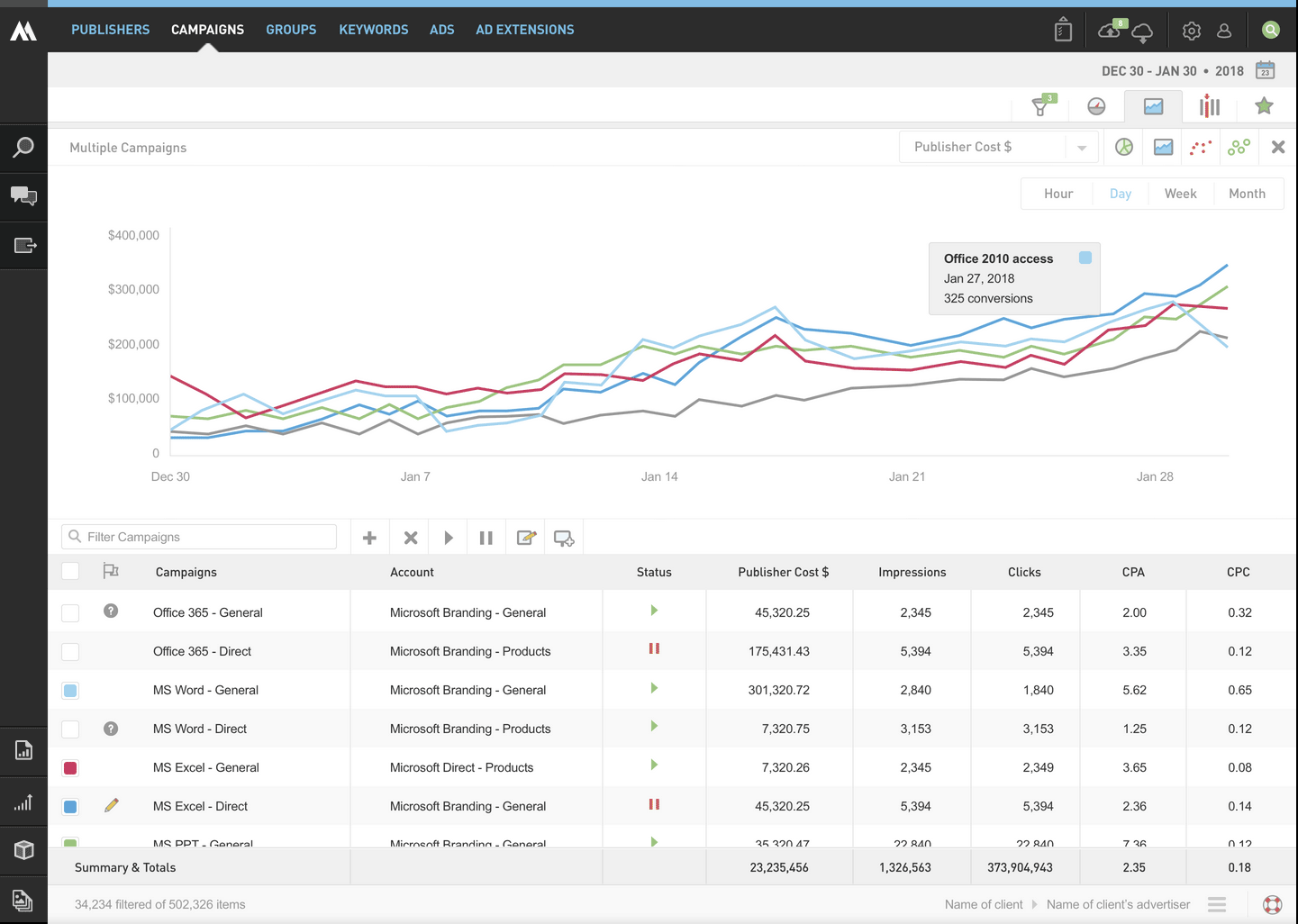The height and width of the screenshot is (924, 1298).
Task: Pause selected campaigns with the pause icon
Action: [x=486, y=538]
